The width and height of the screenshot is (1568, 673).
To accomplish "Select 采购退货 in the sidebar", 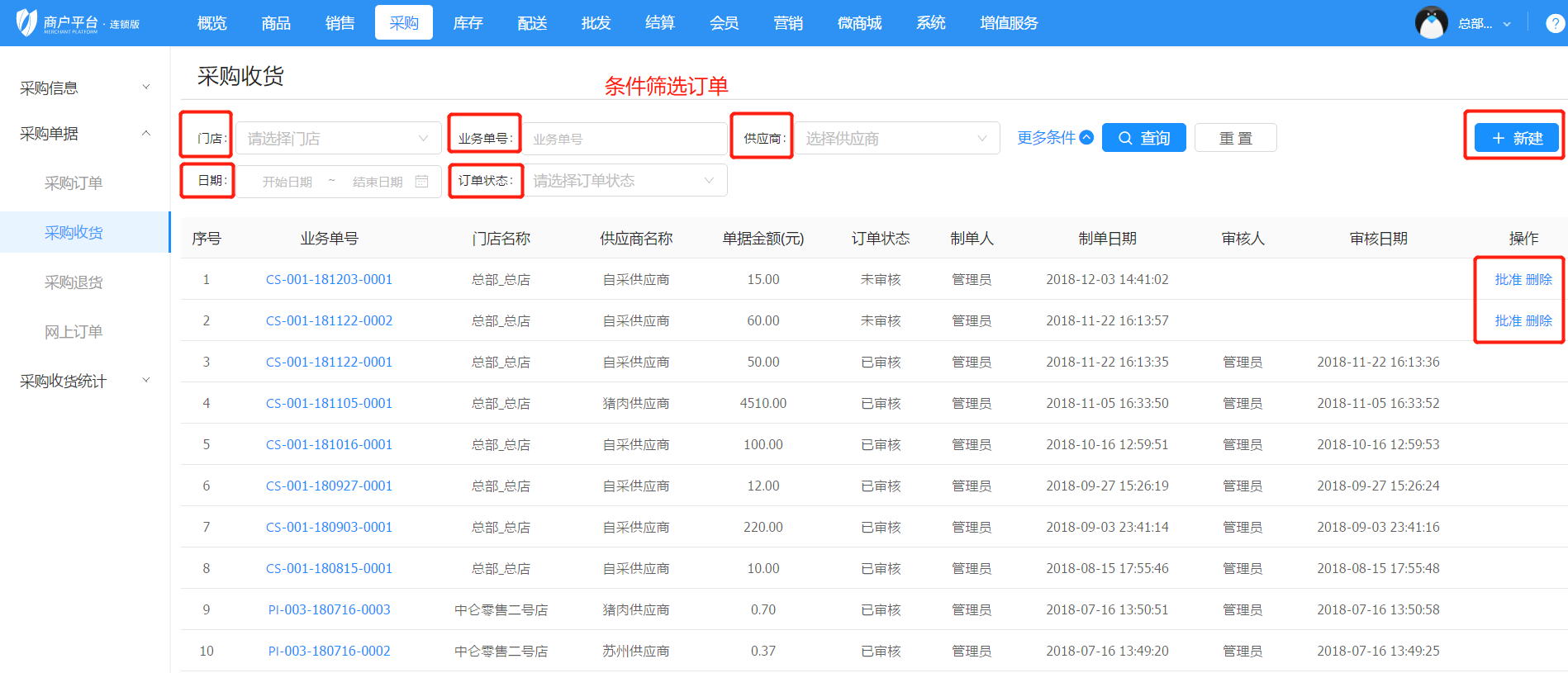I will 74,282.
